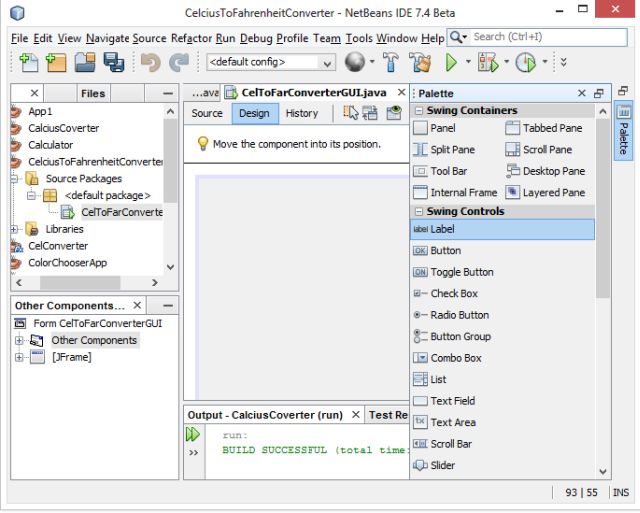Click the Clean and Build icon
This screenshot has height=513, width=640.
coord(420,62)
